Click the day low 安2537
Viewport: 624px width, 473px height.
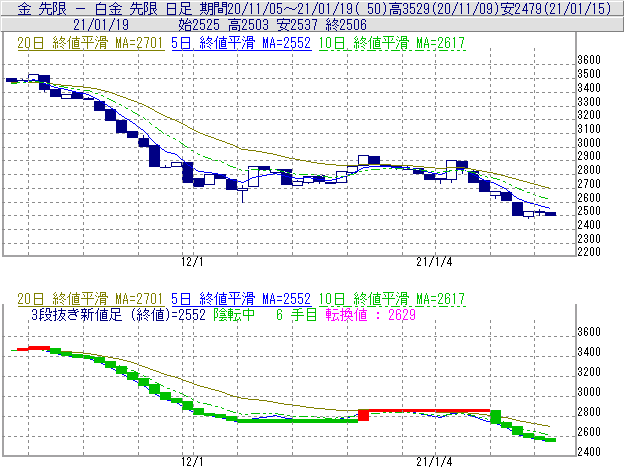pos(297,25)
